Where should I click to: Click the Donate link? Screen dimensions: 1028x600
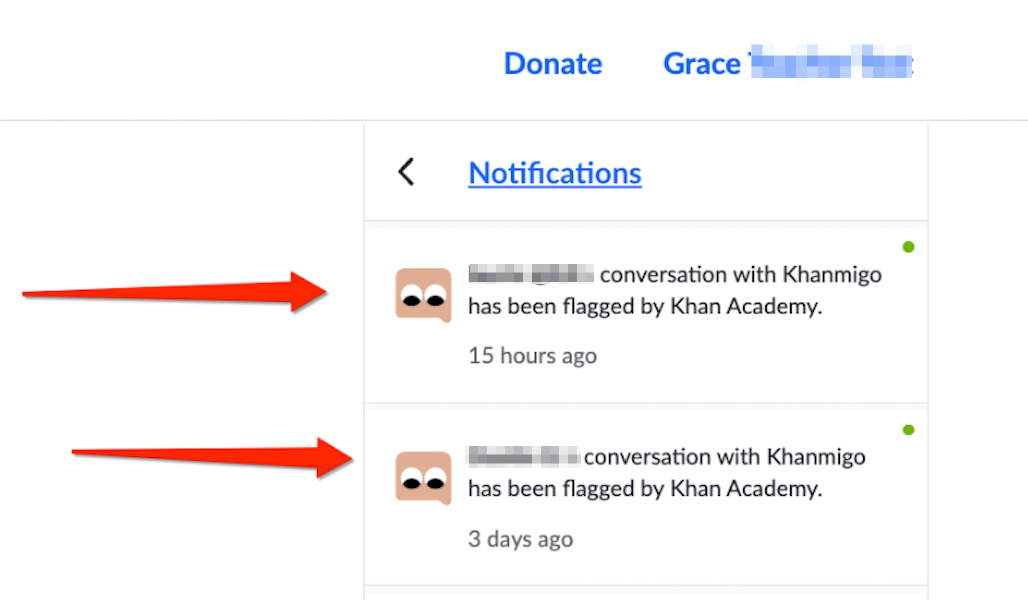[x=553, y=64]
